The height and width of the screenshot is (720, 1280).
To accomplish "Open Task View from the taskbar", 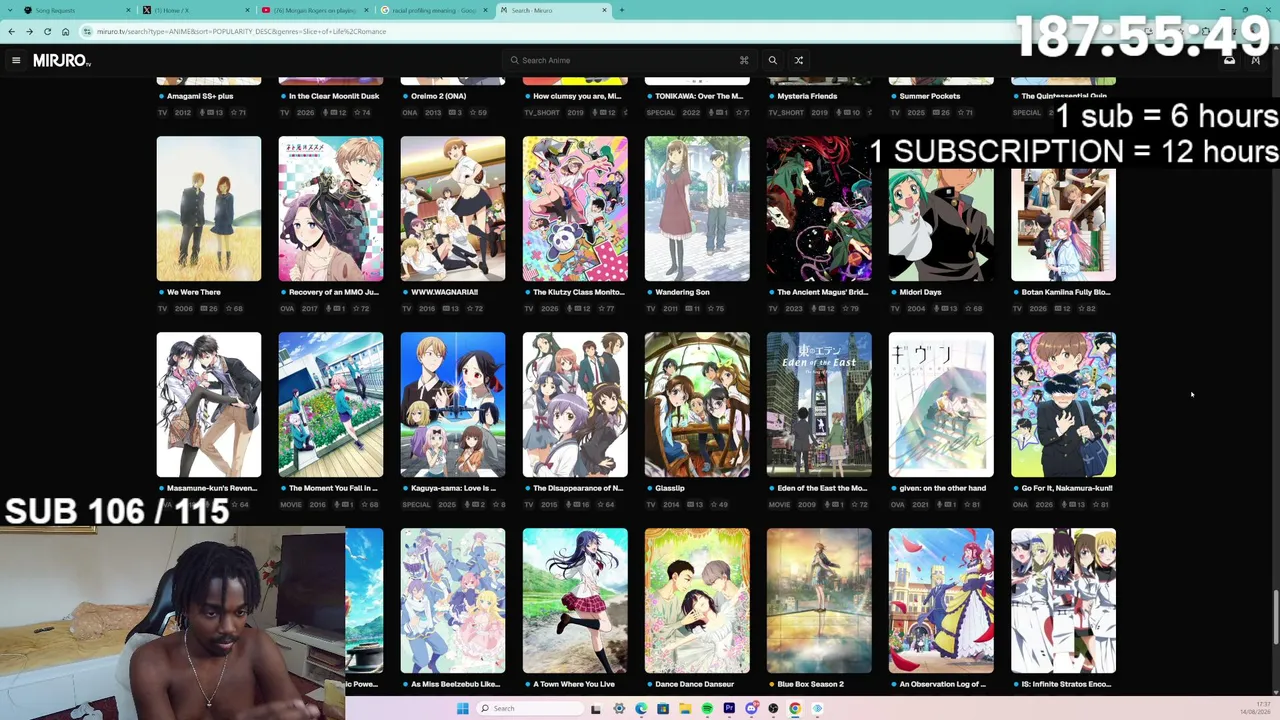I will (596, 708).
